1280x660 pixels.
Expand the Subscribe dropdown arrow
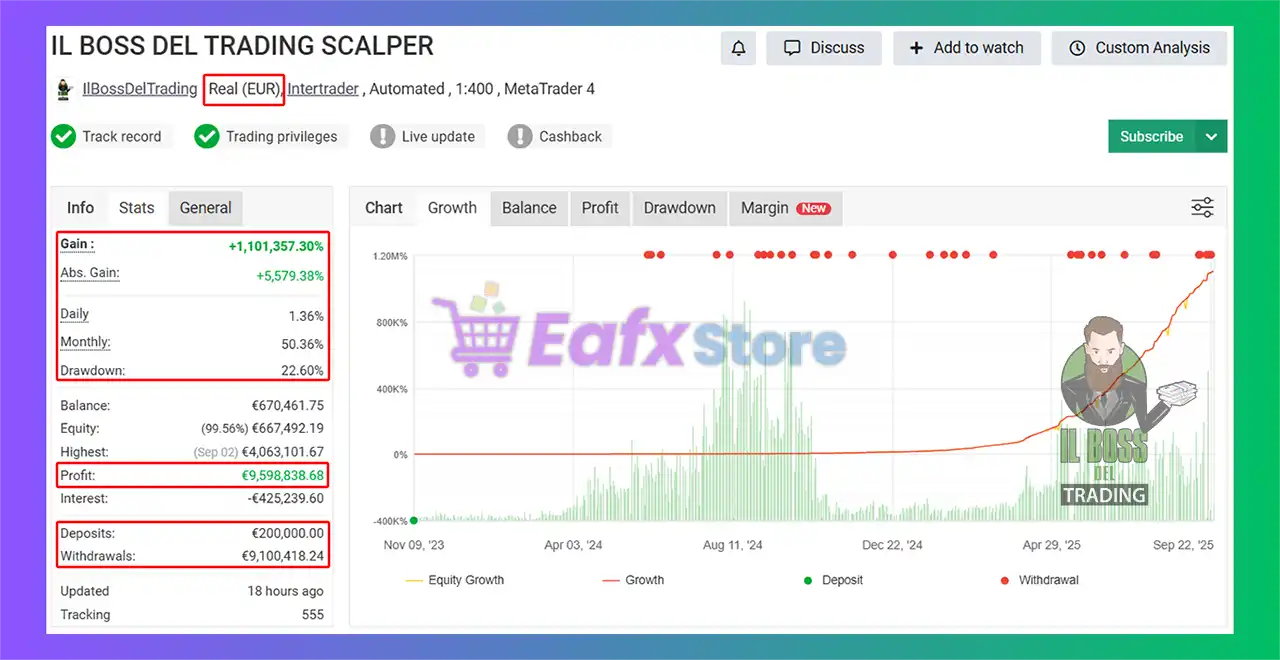1211,137
